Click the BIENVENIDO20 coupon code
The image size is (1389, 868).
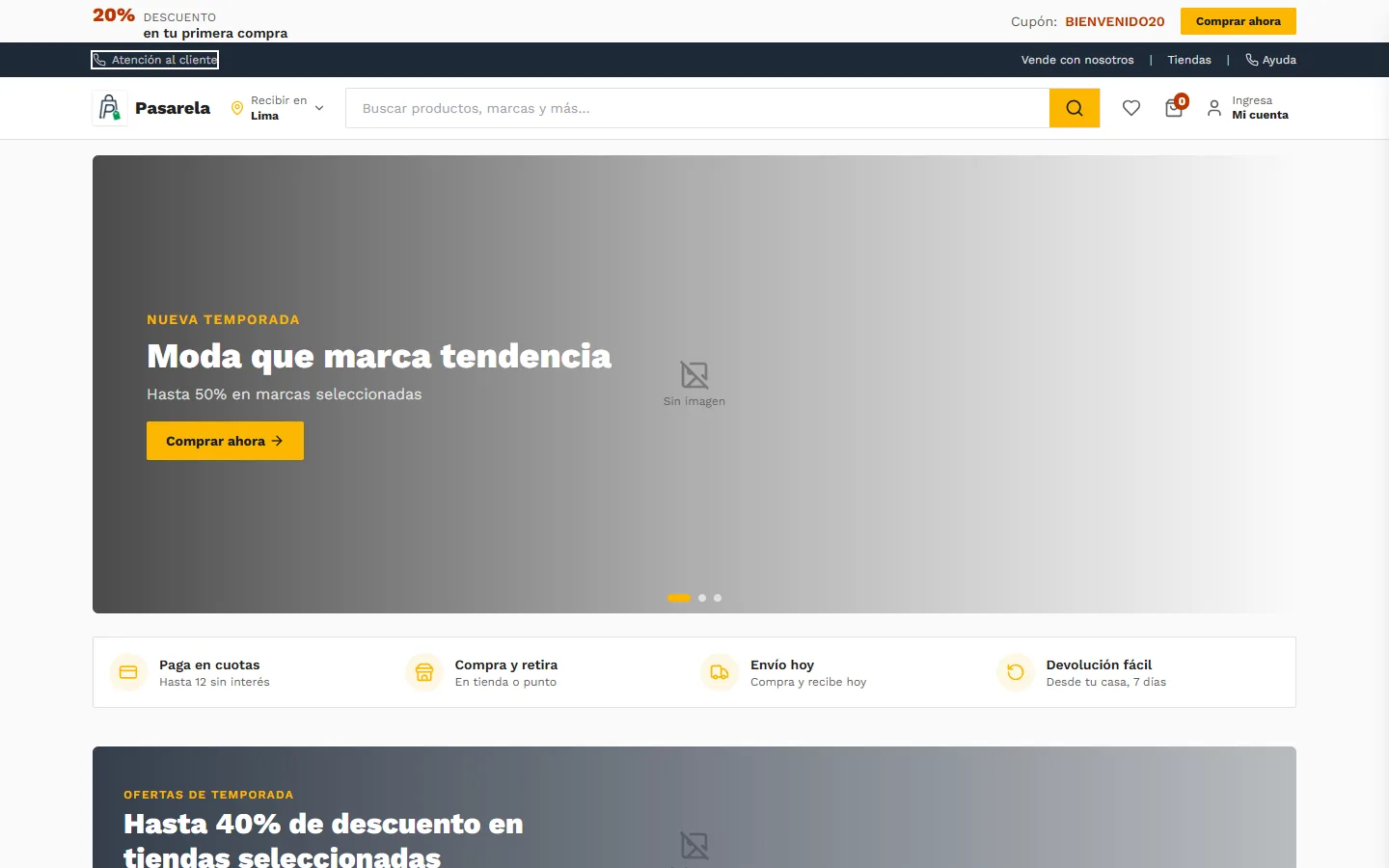coord(1115,21)
